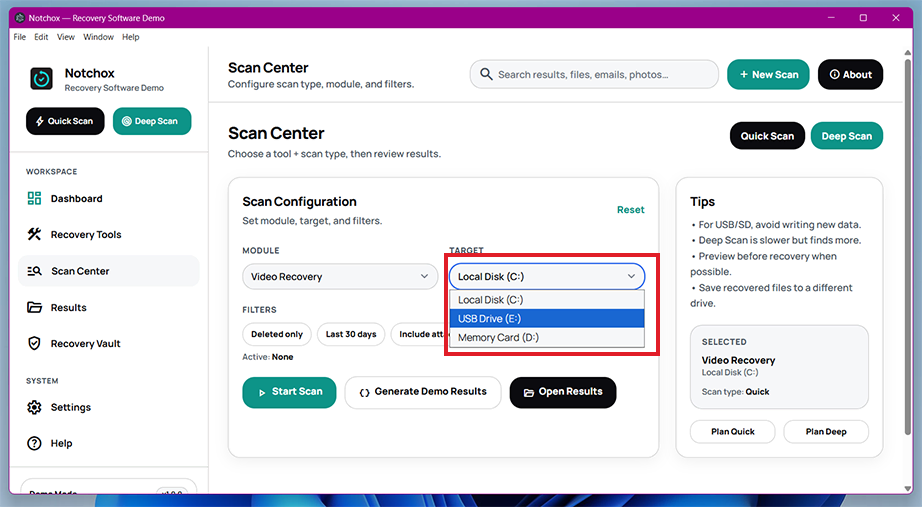Click the scrollbar down arrow

[x=907, y=489]
